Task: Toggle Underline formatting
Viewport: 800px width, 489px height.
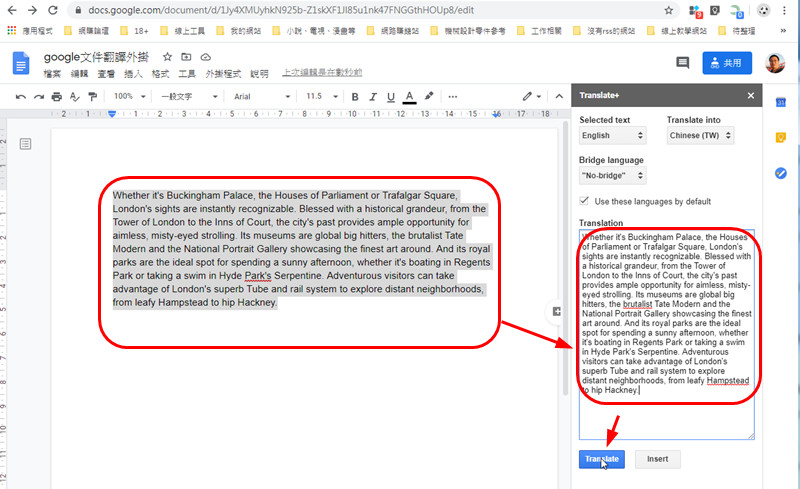Action: (x=391, y=96)
